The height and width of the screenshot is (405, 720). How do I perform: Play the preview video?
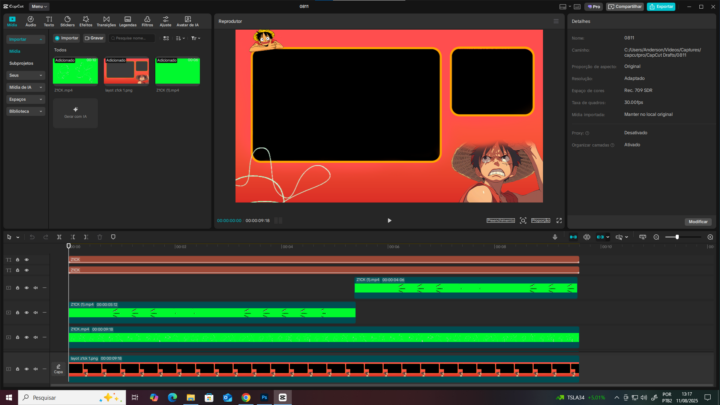[x=389, y=220]
